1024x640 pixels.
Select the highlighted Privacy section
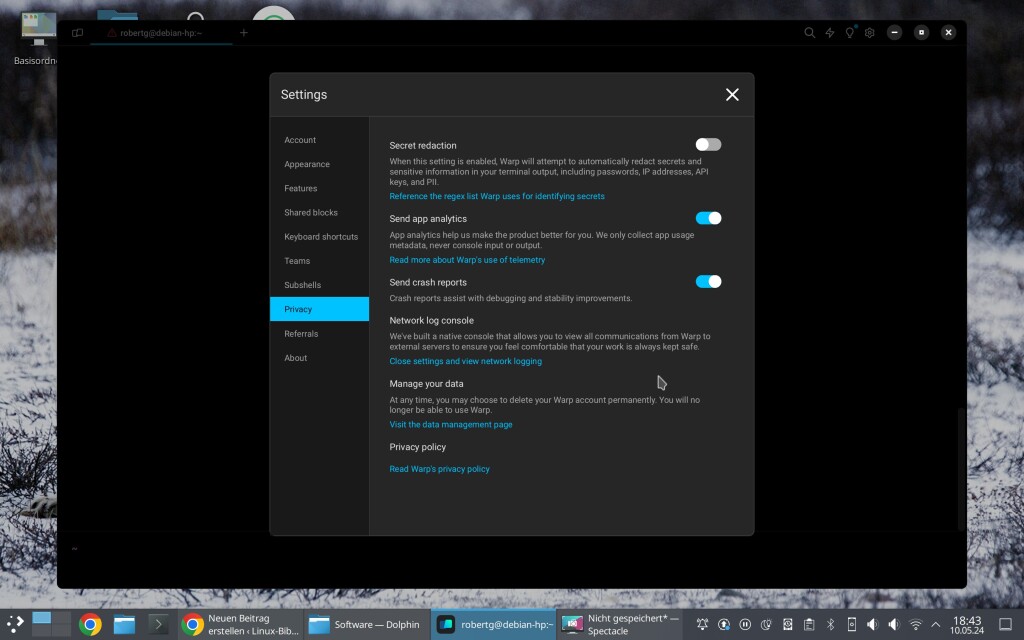coord(319,309)
